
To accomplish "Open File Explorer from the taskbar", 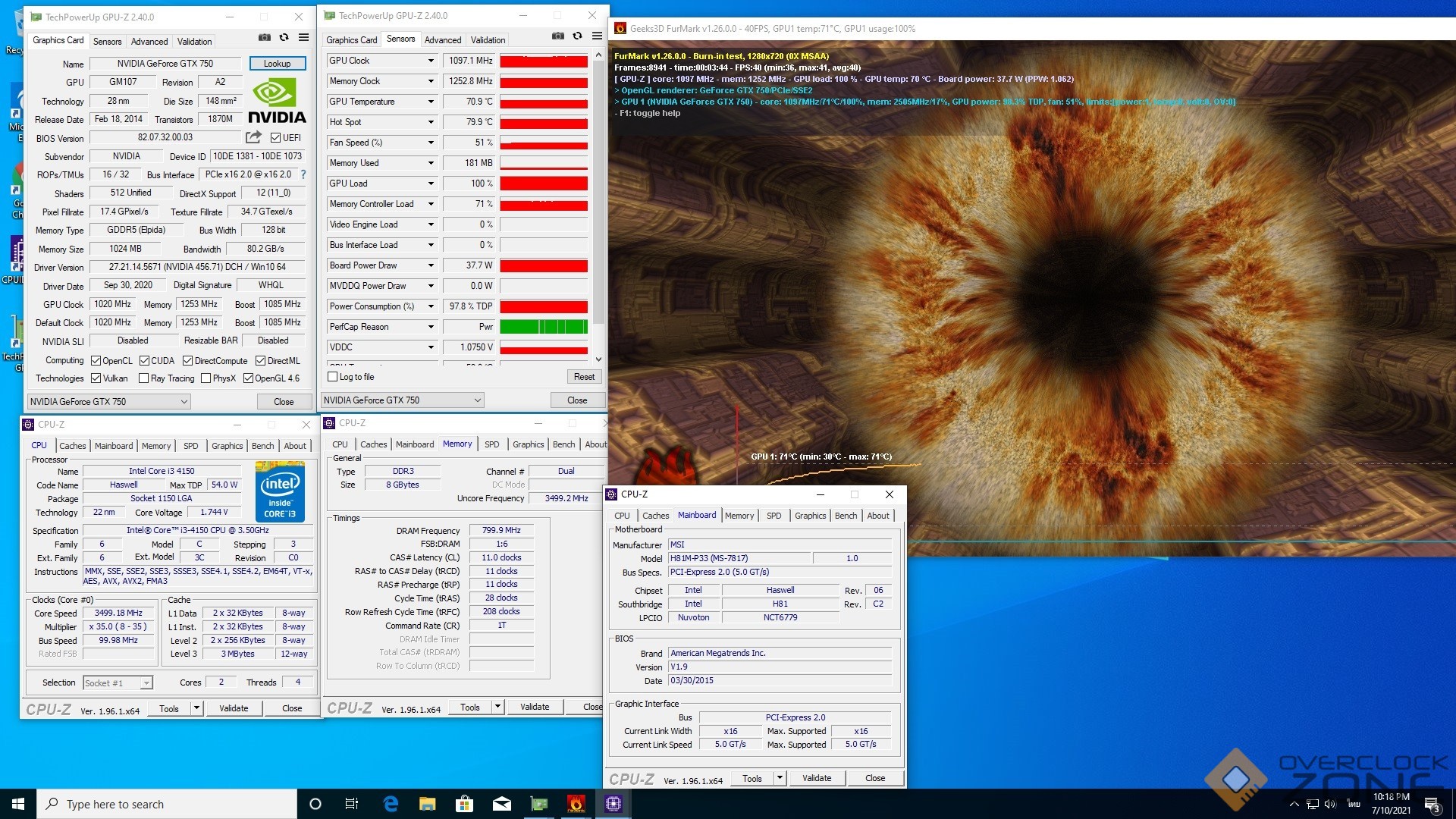I will pos(428,804).
